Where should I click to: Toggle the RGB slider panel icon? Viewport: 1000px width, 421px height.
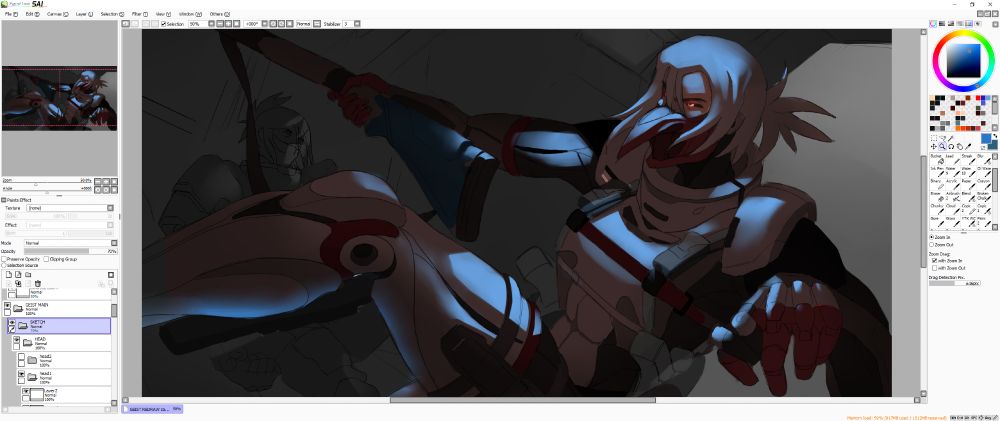pos(941,24)
